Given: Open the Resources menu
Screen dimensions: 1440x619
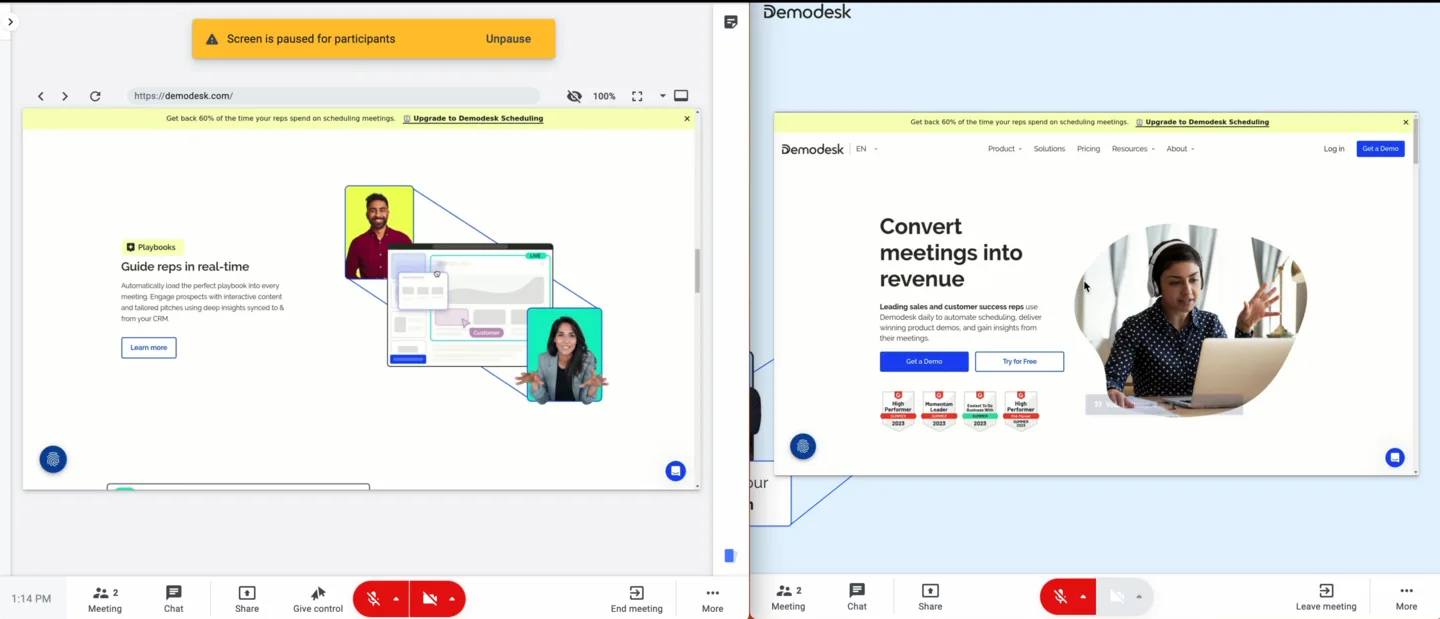Looking at the screenshot, I should [x=1133, y=149].
